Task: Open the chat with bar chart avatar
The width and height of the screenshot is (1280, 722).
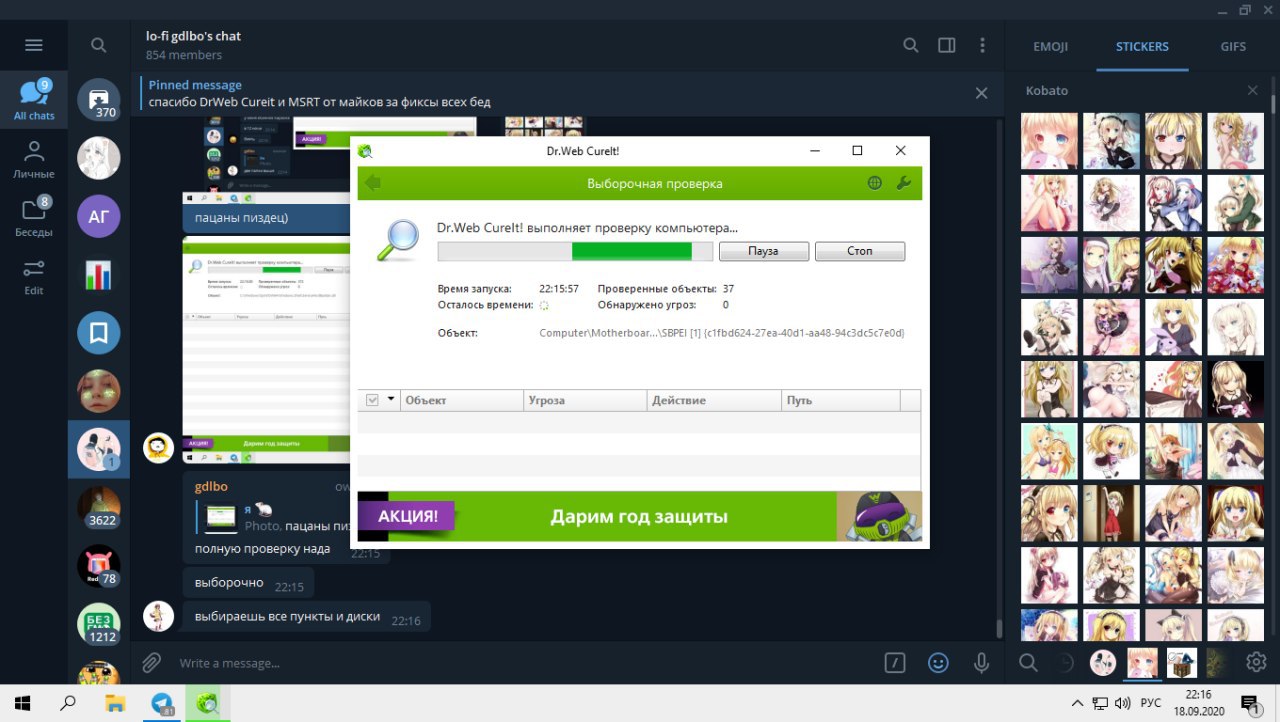Action: coord(99,275)
